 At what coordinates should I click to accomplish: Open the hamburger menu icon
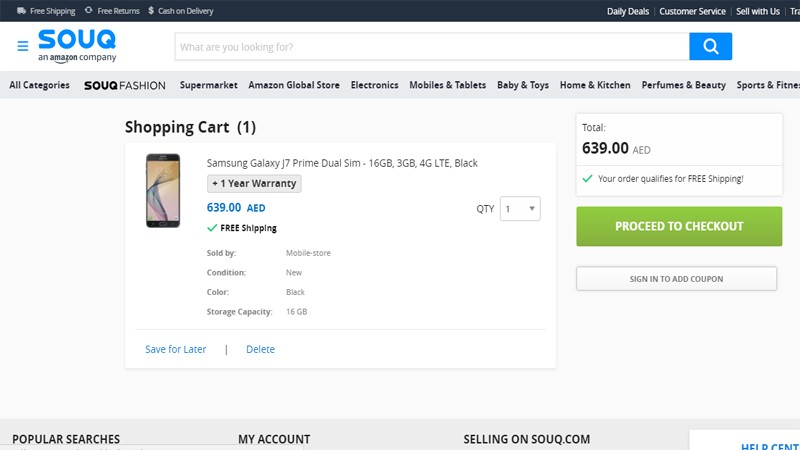click(22, 47)
